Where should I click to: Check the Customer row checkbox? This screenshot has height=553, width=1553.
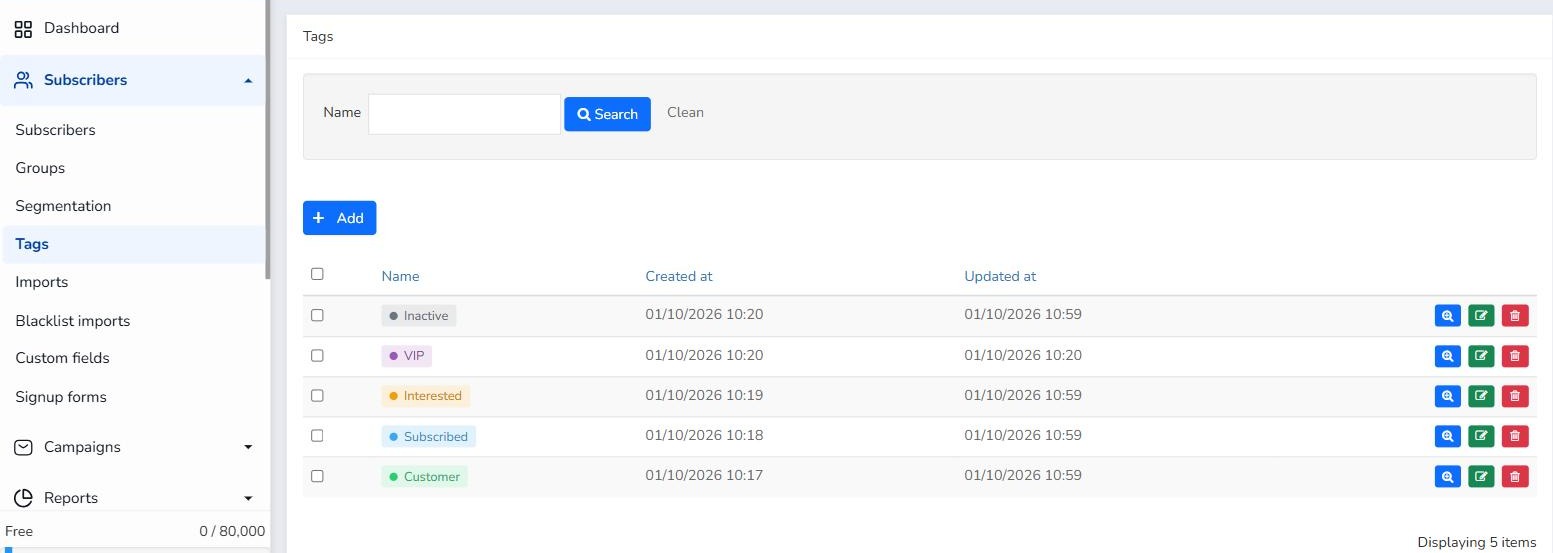pos(317,476)
